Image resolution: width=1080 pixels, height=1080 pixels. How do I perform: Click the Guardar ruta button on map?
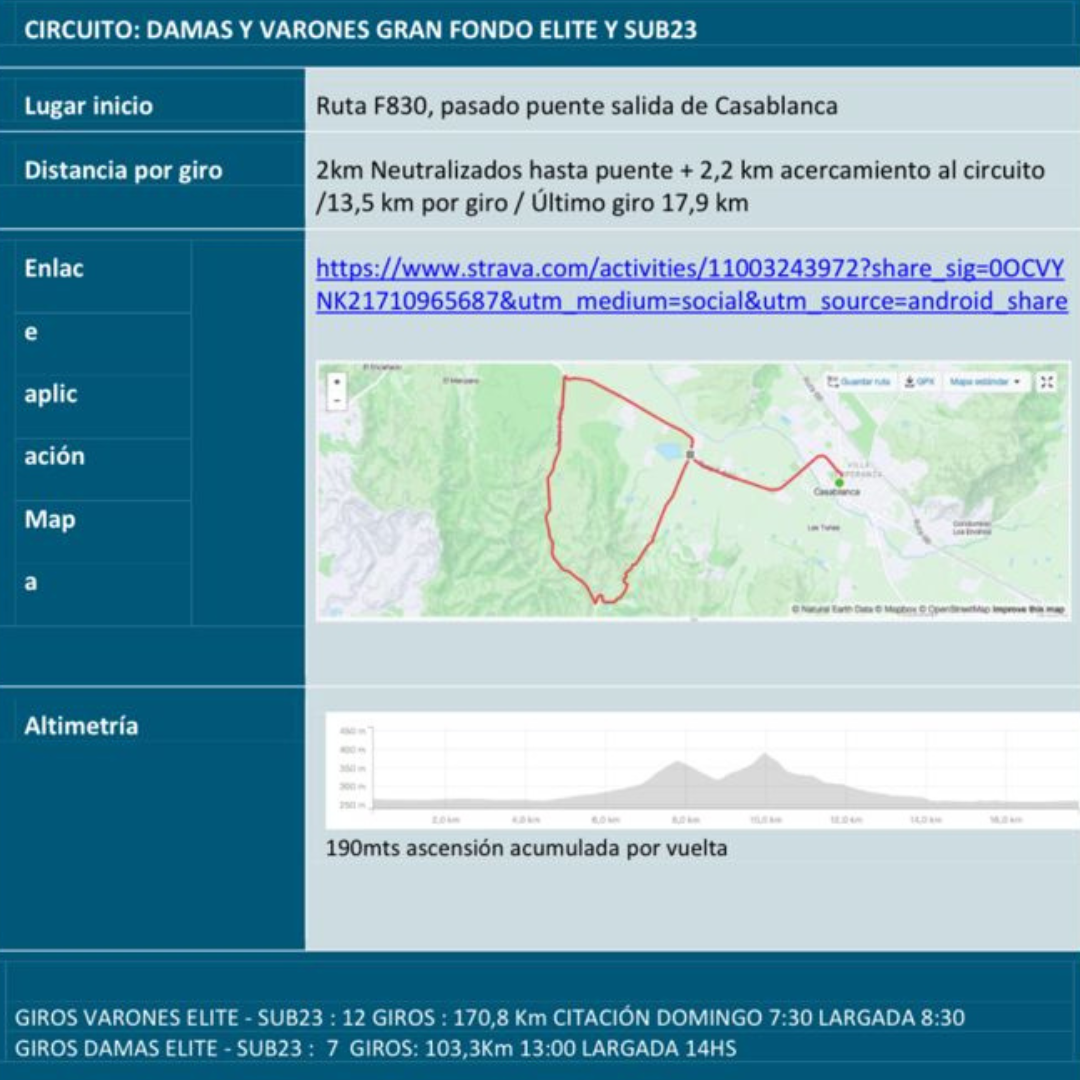(859, 382)
